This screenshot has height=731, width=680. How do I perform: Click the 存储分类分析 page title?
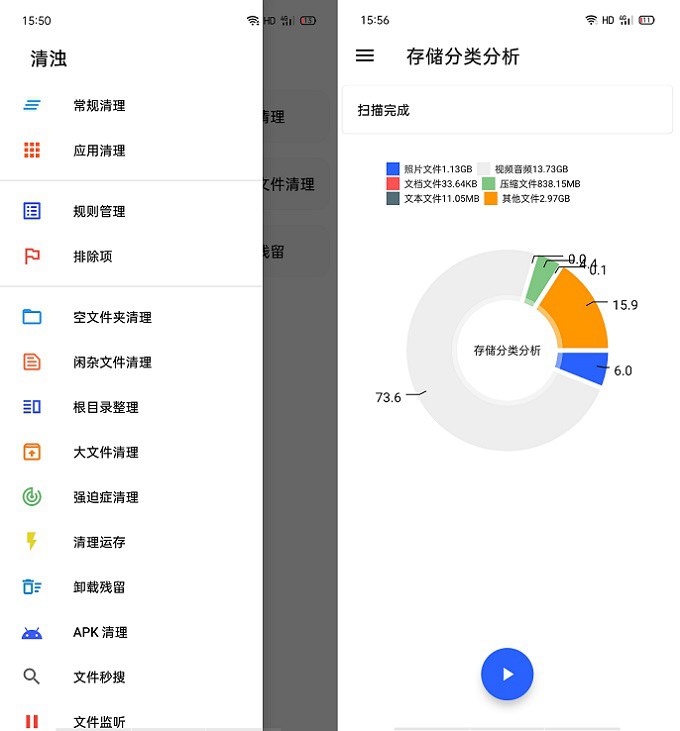coord(462,56)
